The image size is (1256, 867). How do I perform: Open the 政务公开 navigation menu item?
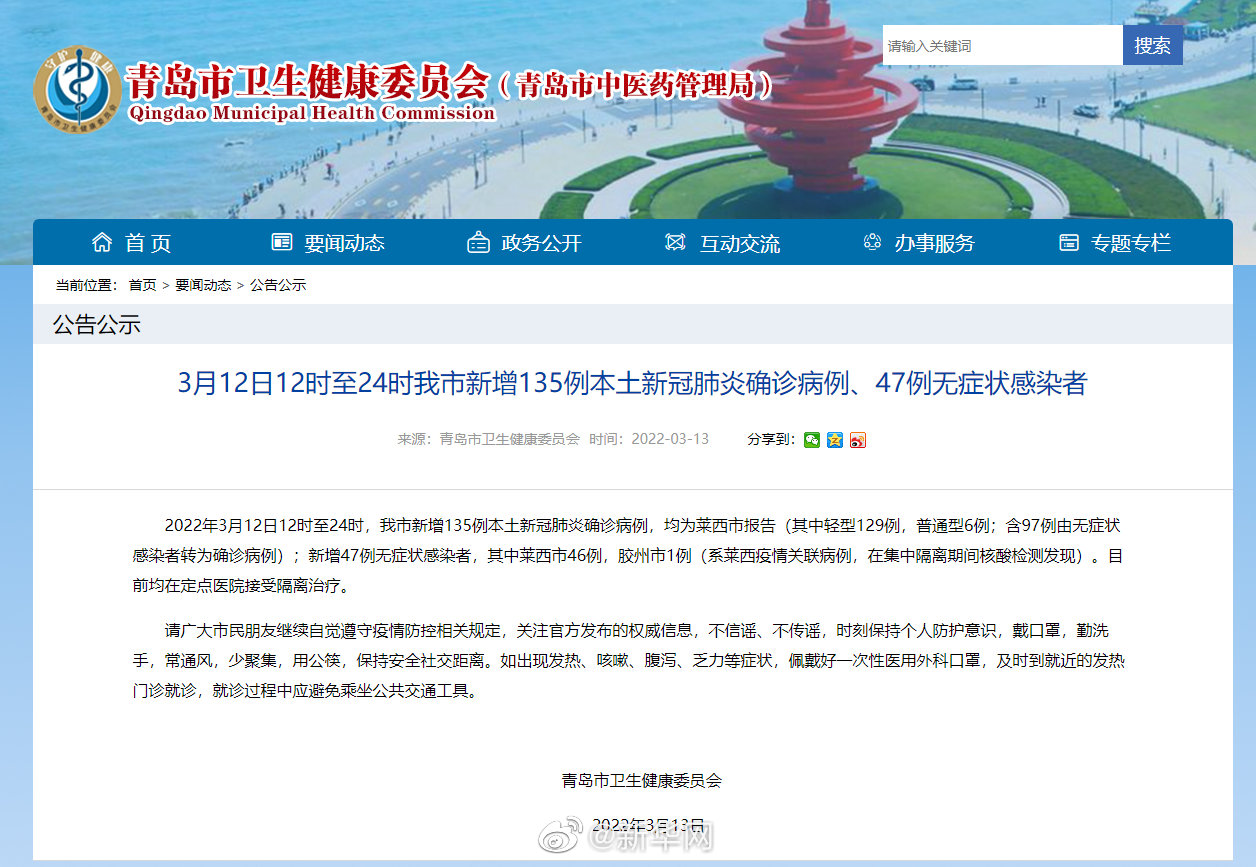point(541,243)
